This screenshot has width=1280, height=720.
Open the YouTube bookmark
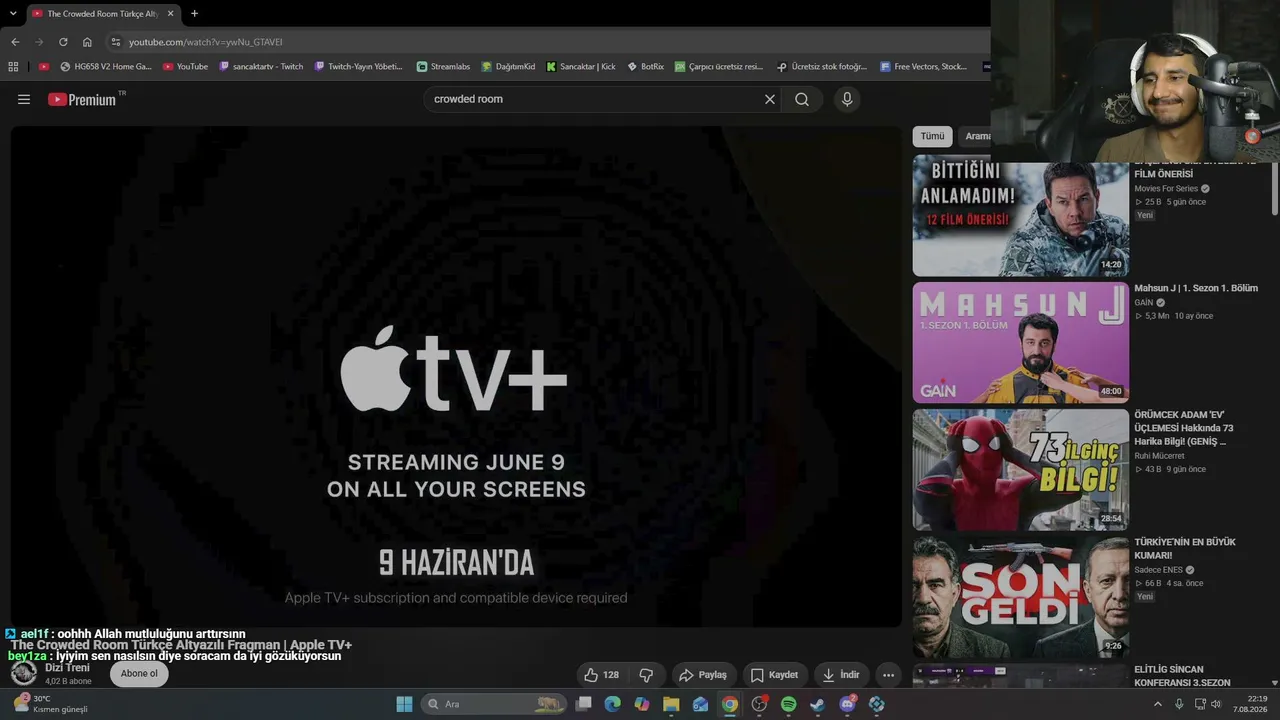tap(185, 67)
